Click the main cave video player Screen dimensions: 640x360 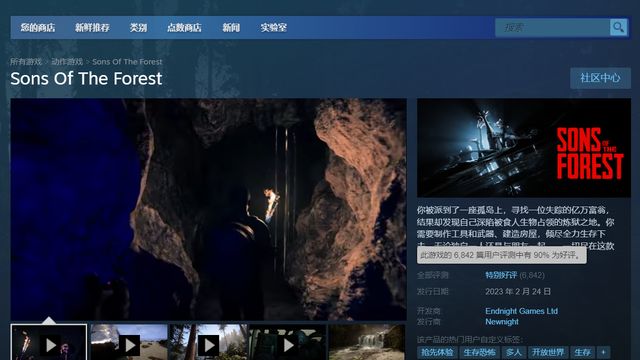pyautogui.click(x=208, y=209)
